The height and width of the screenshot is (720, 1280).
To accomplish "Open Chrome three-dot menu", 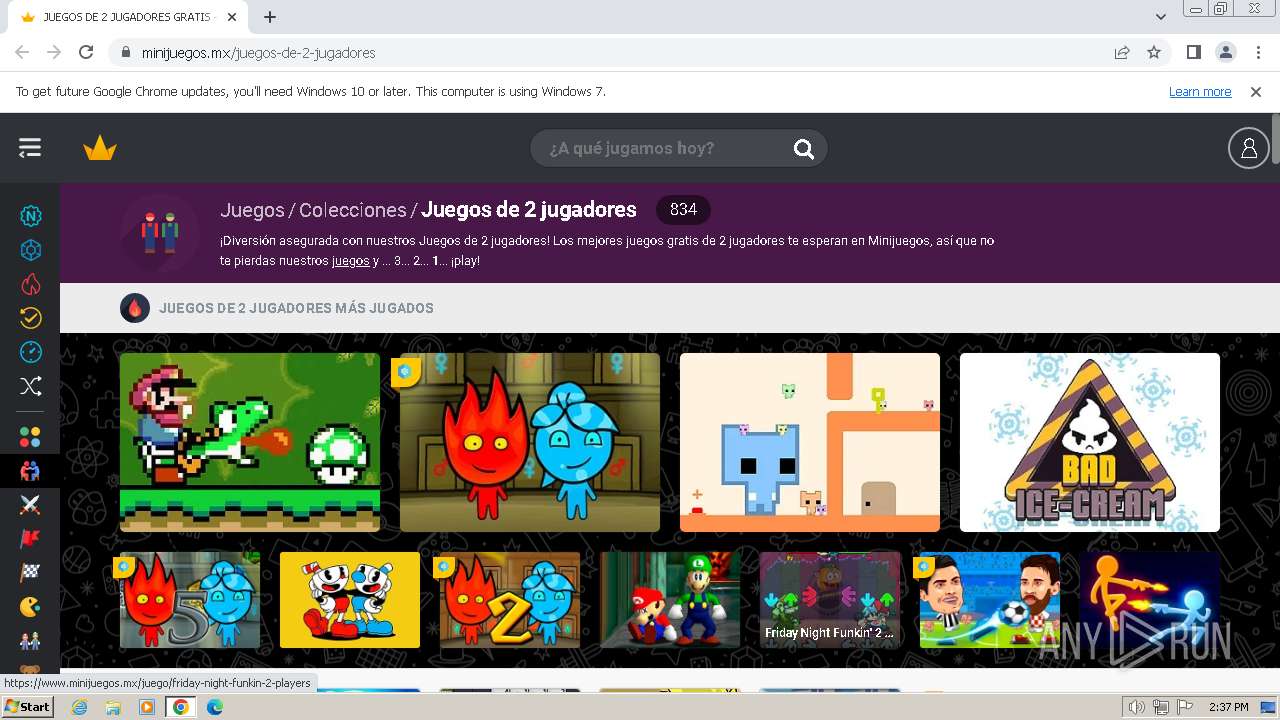I will pyautogui.click(x=1258, y=52).
